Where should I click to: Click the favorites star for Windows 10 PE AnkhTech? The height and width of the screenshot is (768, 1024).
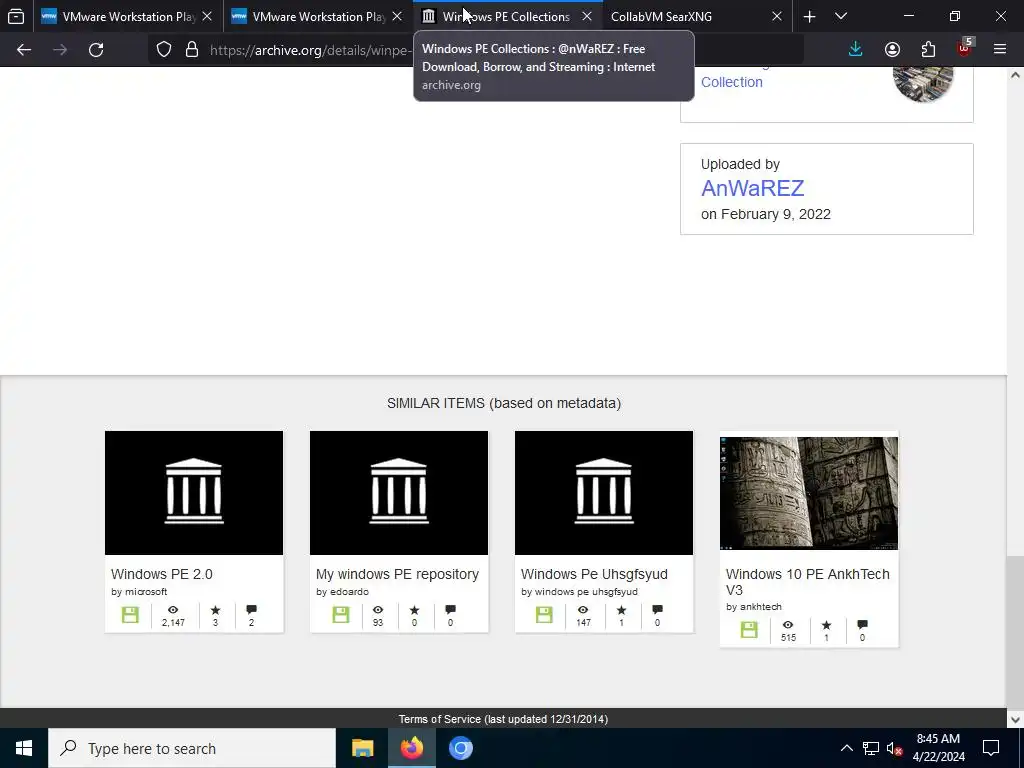[x=827, y=625]
